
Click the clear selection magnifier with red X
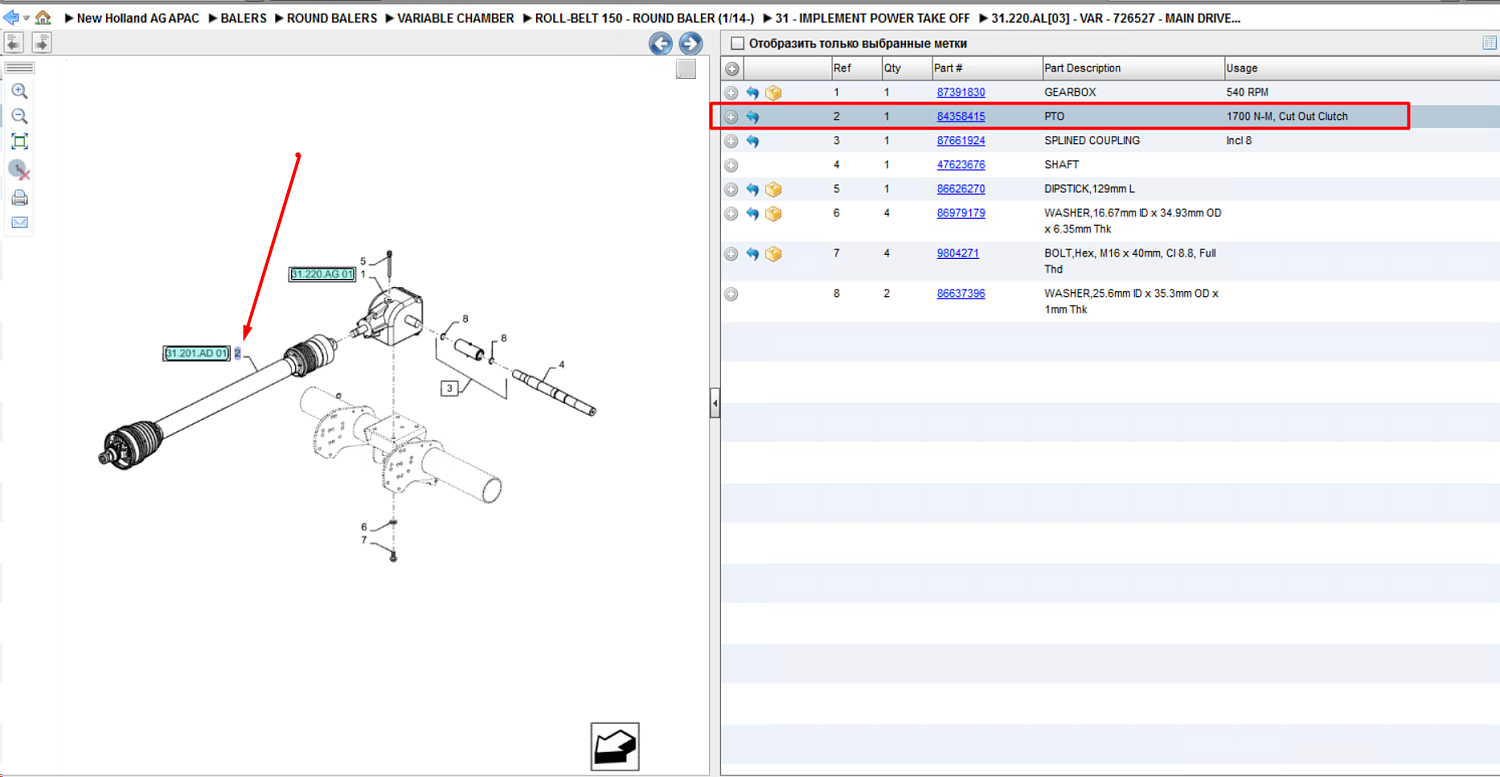pyautogui.click(x=19, y=169)
